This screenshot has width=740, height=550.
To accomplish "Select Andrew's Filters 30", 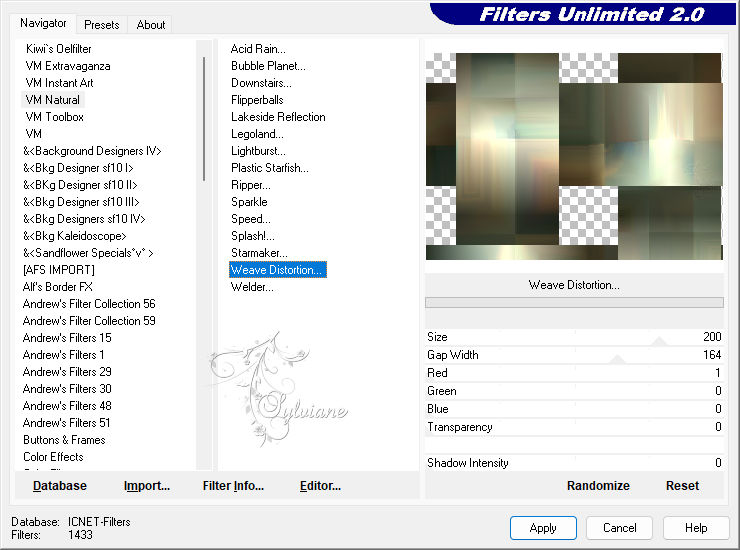I will (67, 389).
